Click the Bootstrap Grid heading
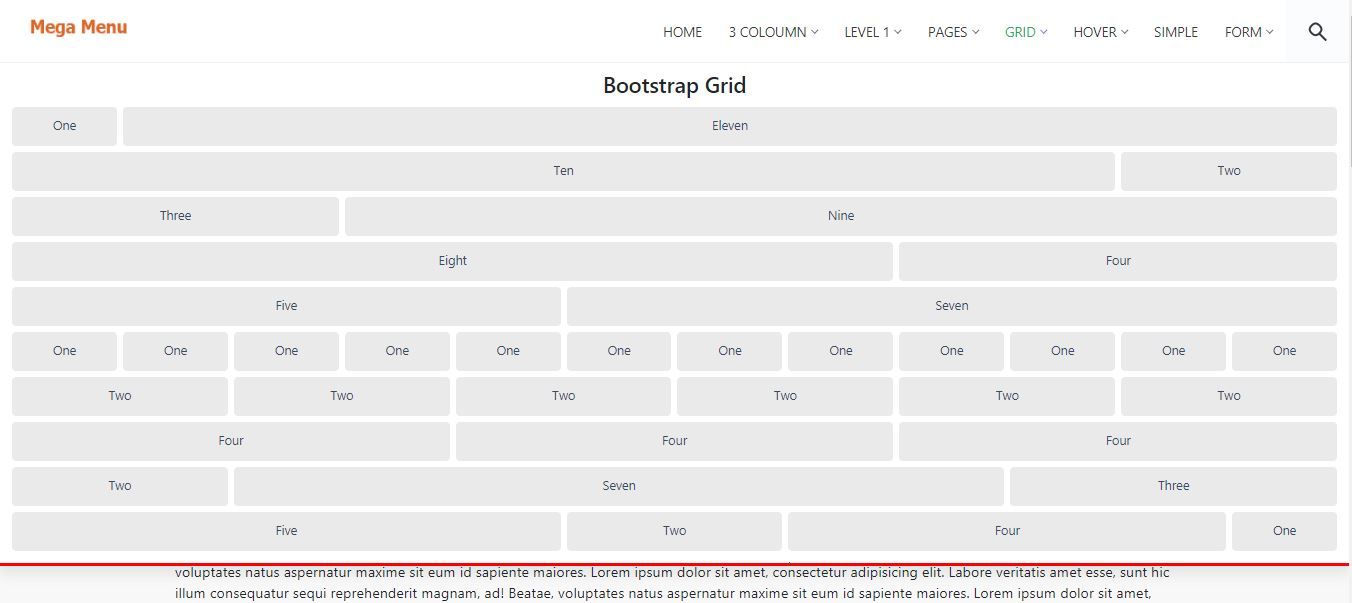The width and height of the screenshot is (1352, 603). [674, 85]
